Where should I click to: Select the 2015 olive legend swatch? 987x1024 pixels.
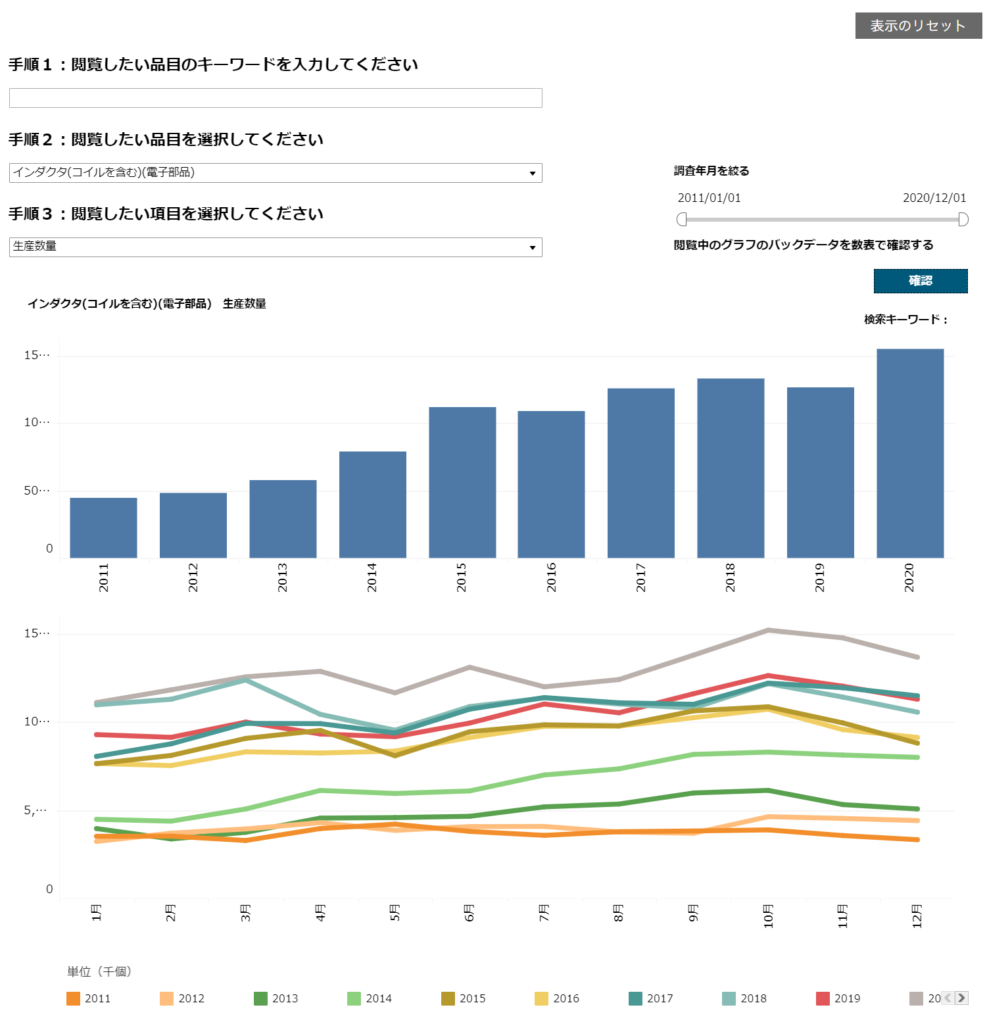[x=448, y=999]
